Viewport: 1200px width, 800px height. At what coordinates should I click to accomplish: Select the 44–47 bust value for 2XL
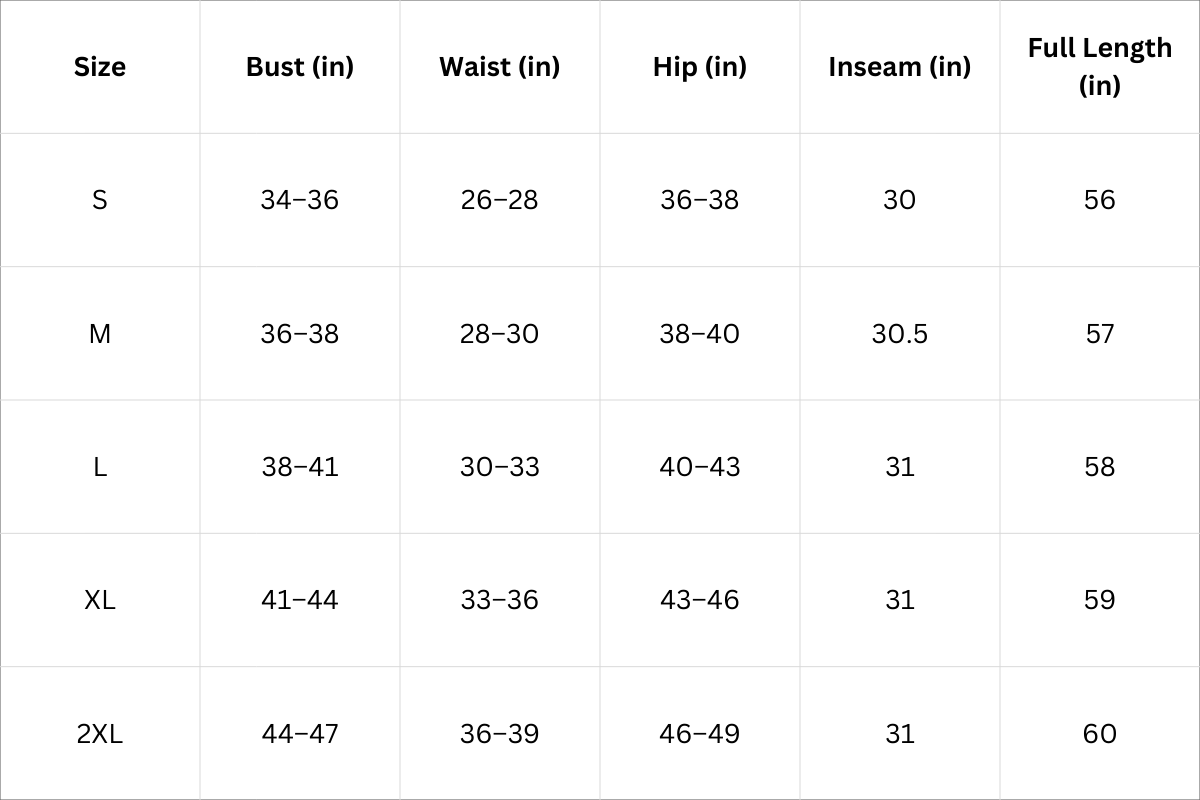(x=300, y=734)
